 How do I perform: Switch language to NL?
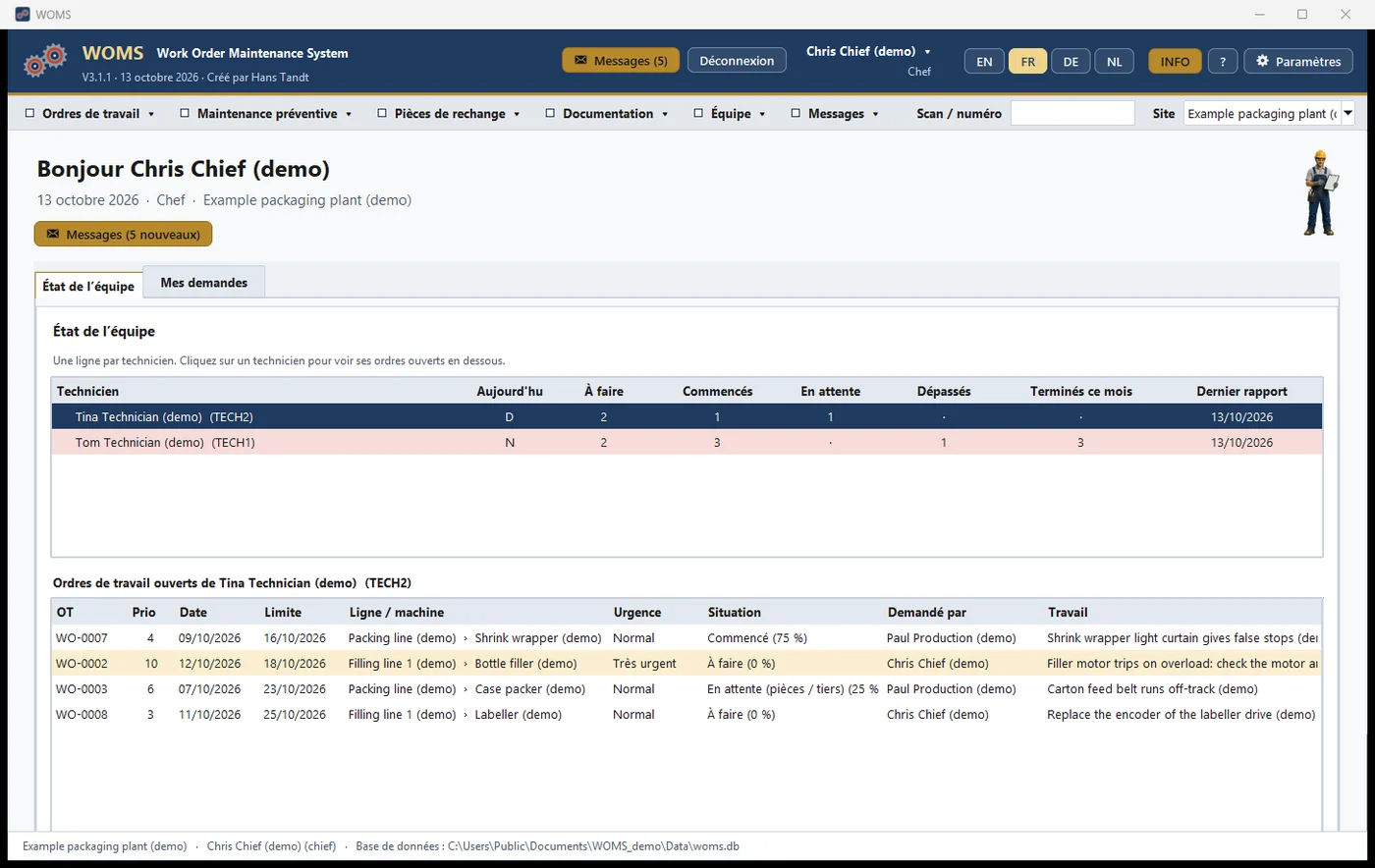coord(1114,61)
